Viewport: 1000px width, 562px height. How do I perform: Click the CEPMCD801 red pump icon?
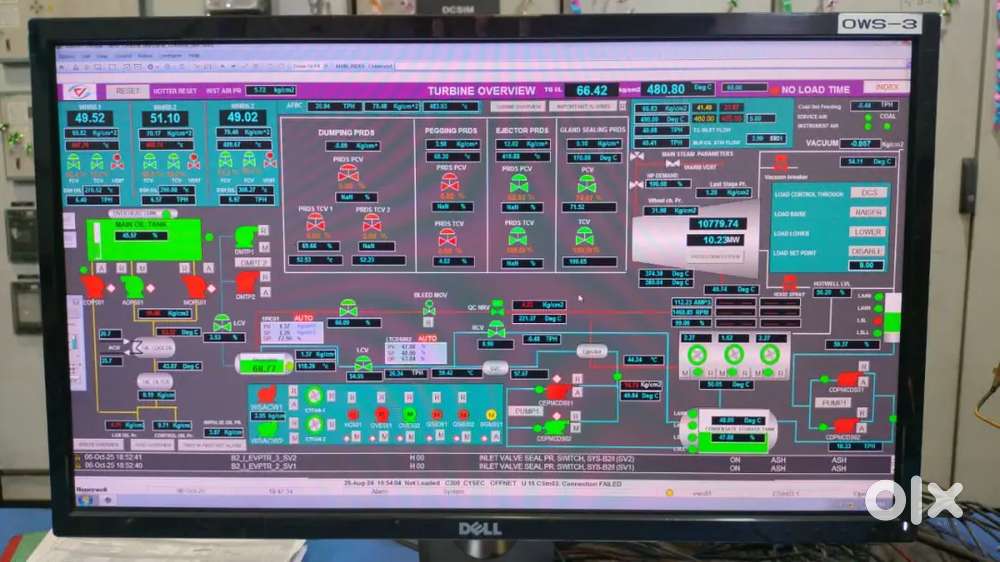coord(557,391)
